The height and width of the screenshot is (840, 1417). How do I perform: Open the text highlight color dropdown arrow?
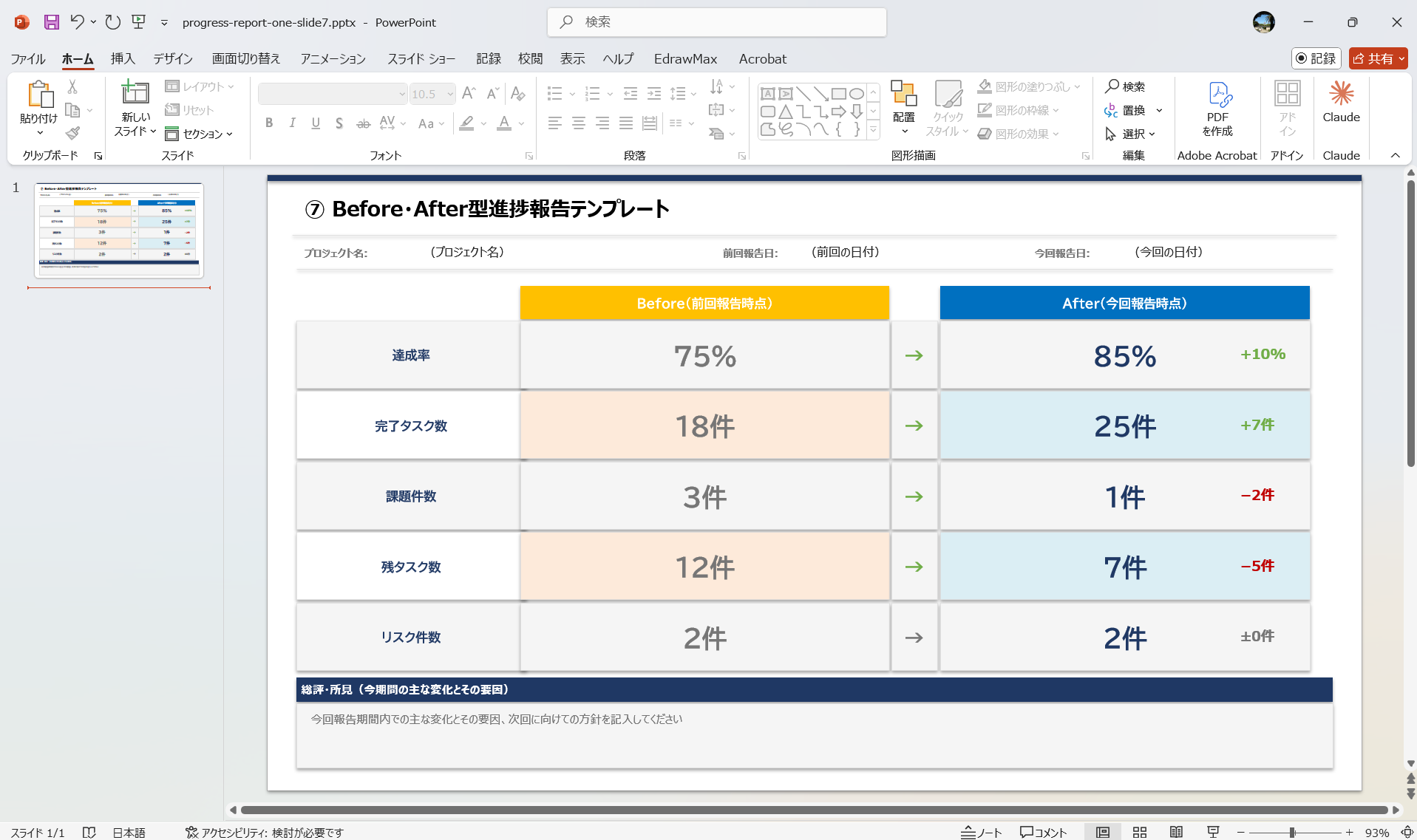[x=483, y=123]
